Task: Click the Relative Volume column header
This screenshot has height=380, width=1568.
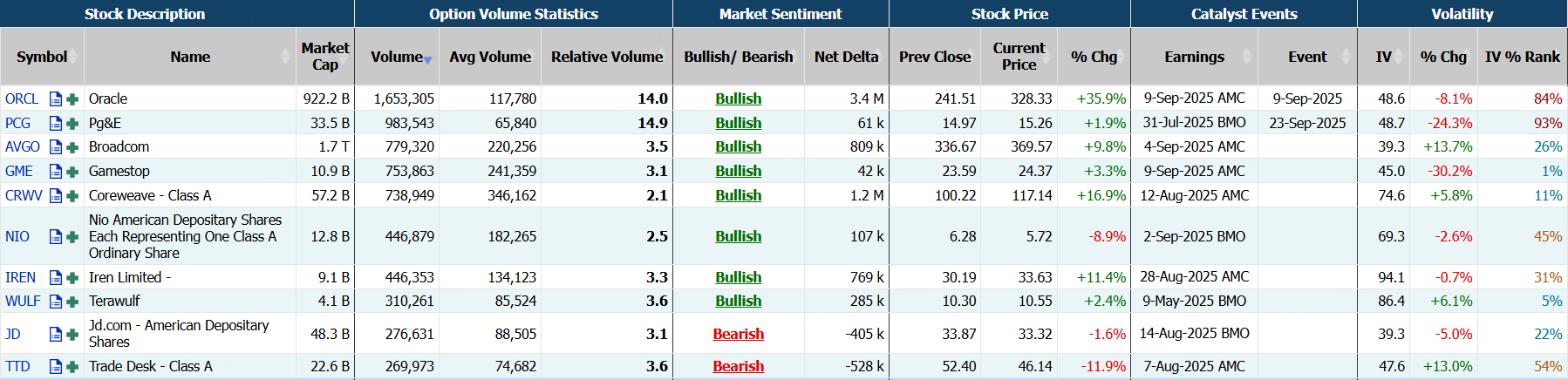Action: (x=607, y=57)
